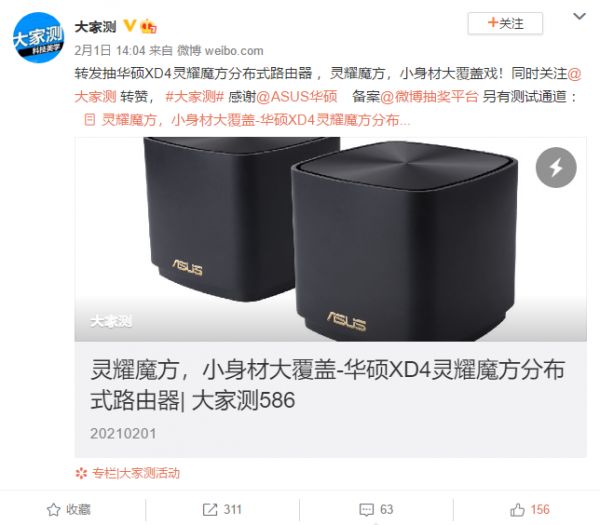Click the article document icon link
This screenshot has width=600, height=525.
click(89, 120)
